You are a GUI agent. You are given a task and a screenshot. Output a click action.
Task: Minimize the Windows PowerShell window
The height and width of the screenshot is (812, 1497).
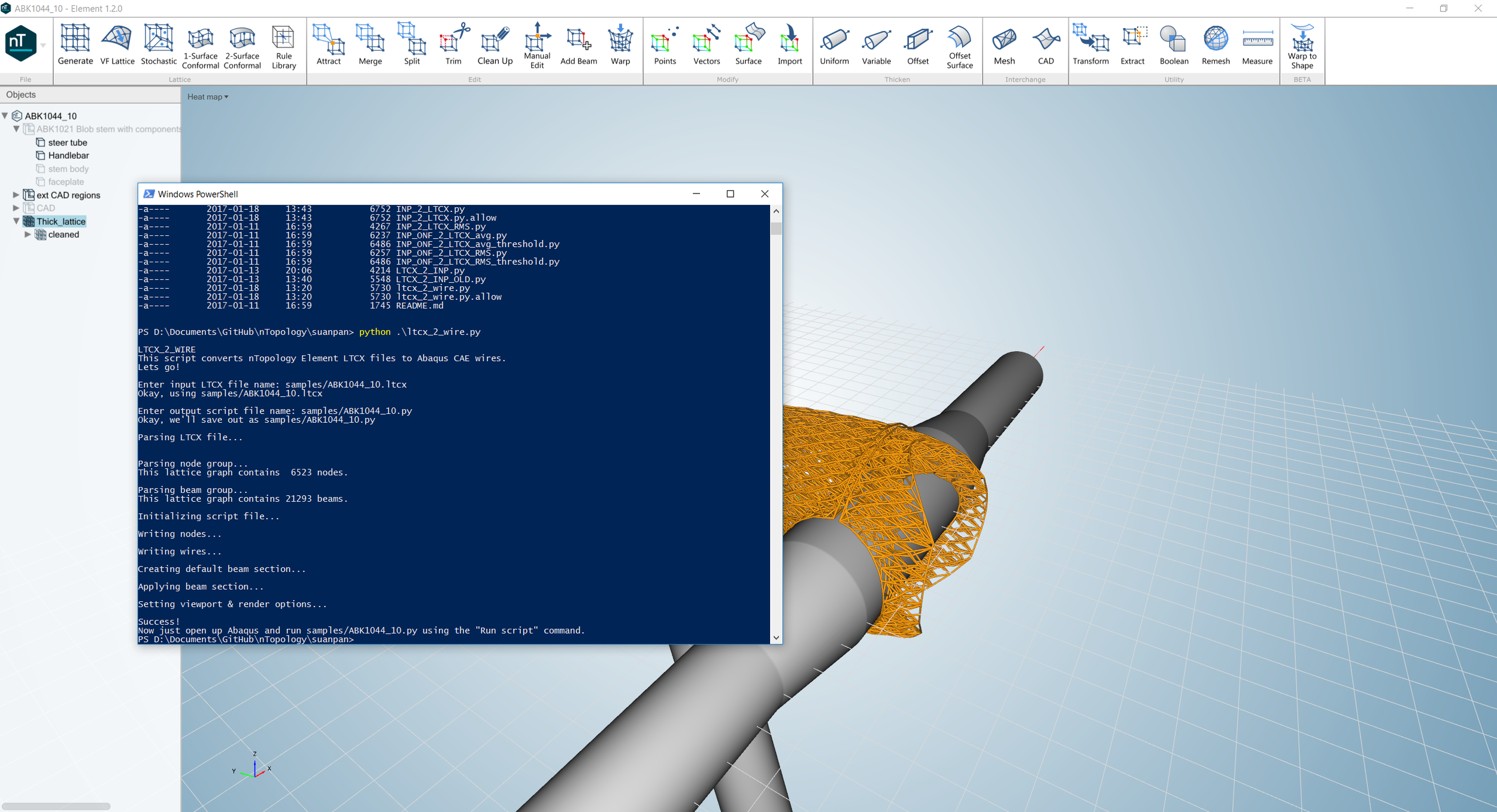click(696, 194)
